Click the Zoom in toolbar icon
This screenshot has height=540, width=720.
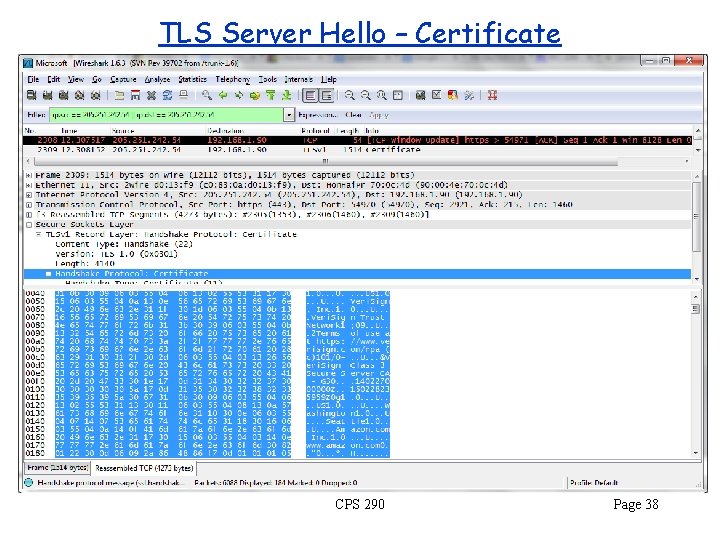(x=351, y=96)
